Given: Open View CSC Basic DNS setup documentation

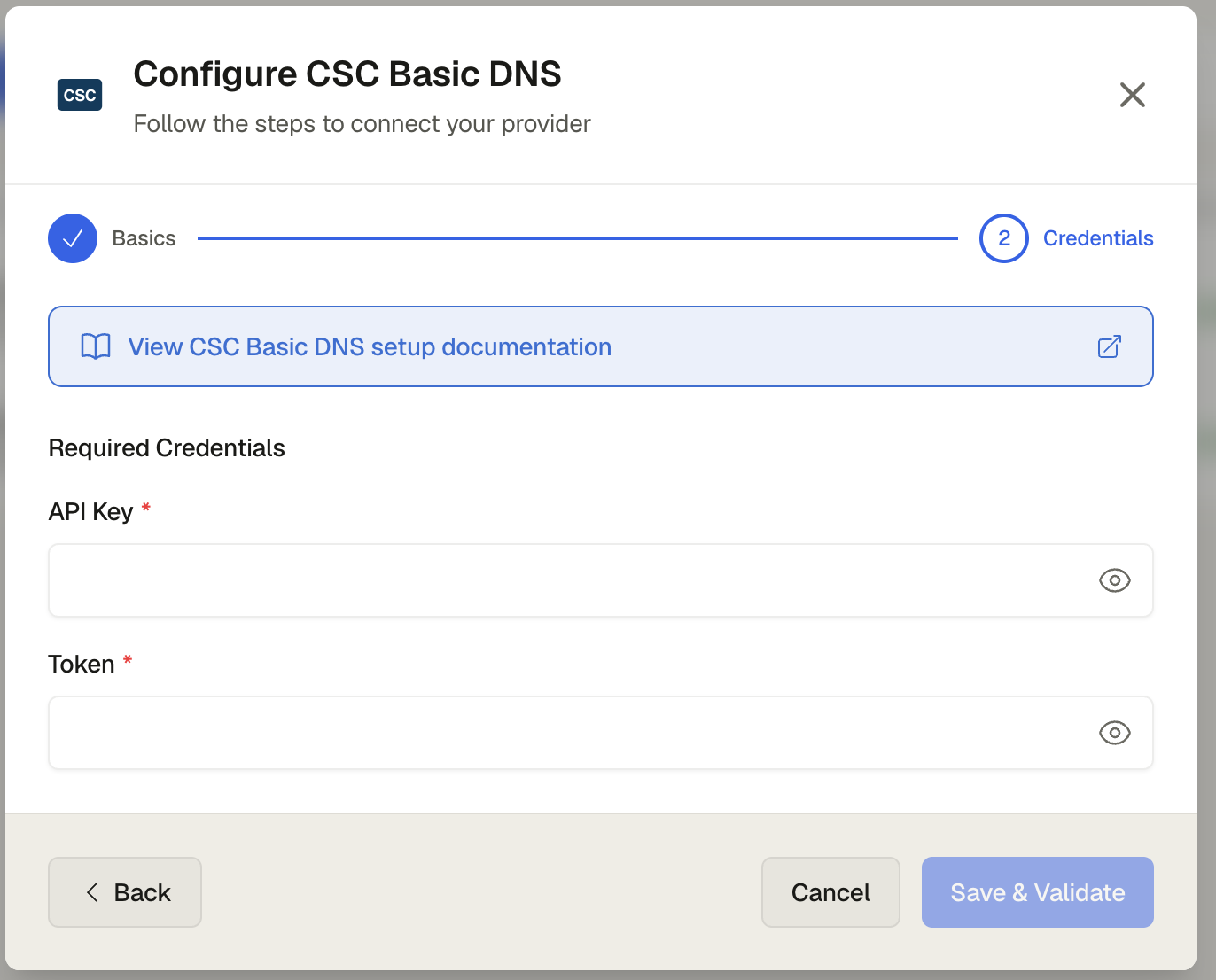Looking at the screenshot, I should (x=601, y=346).
